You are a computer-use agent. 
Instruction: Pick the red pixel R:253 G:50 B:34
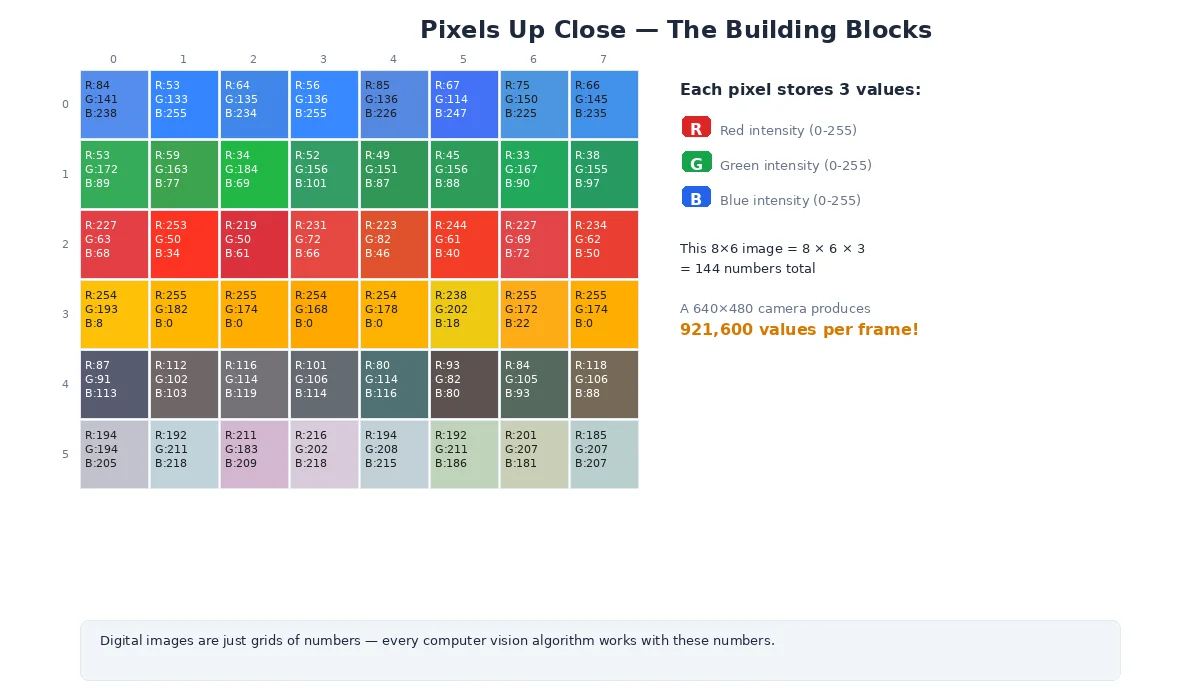(x=184, y=244)
